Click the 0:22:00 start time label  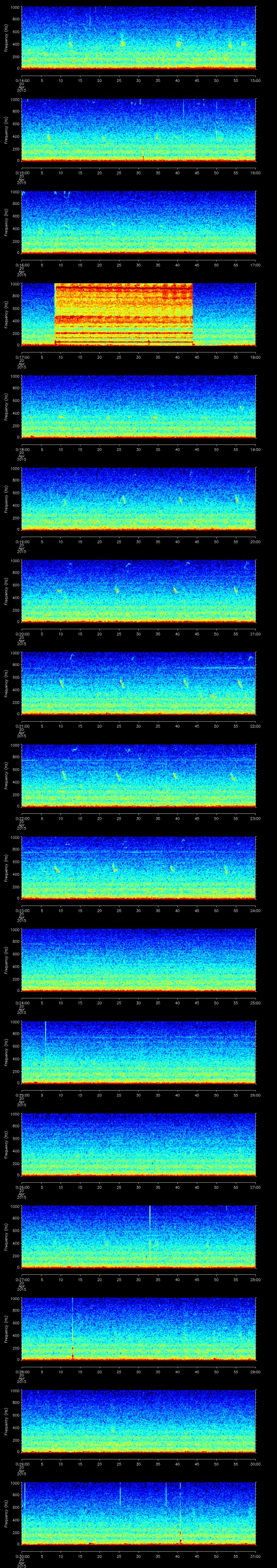tap(22, 818)
